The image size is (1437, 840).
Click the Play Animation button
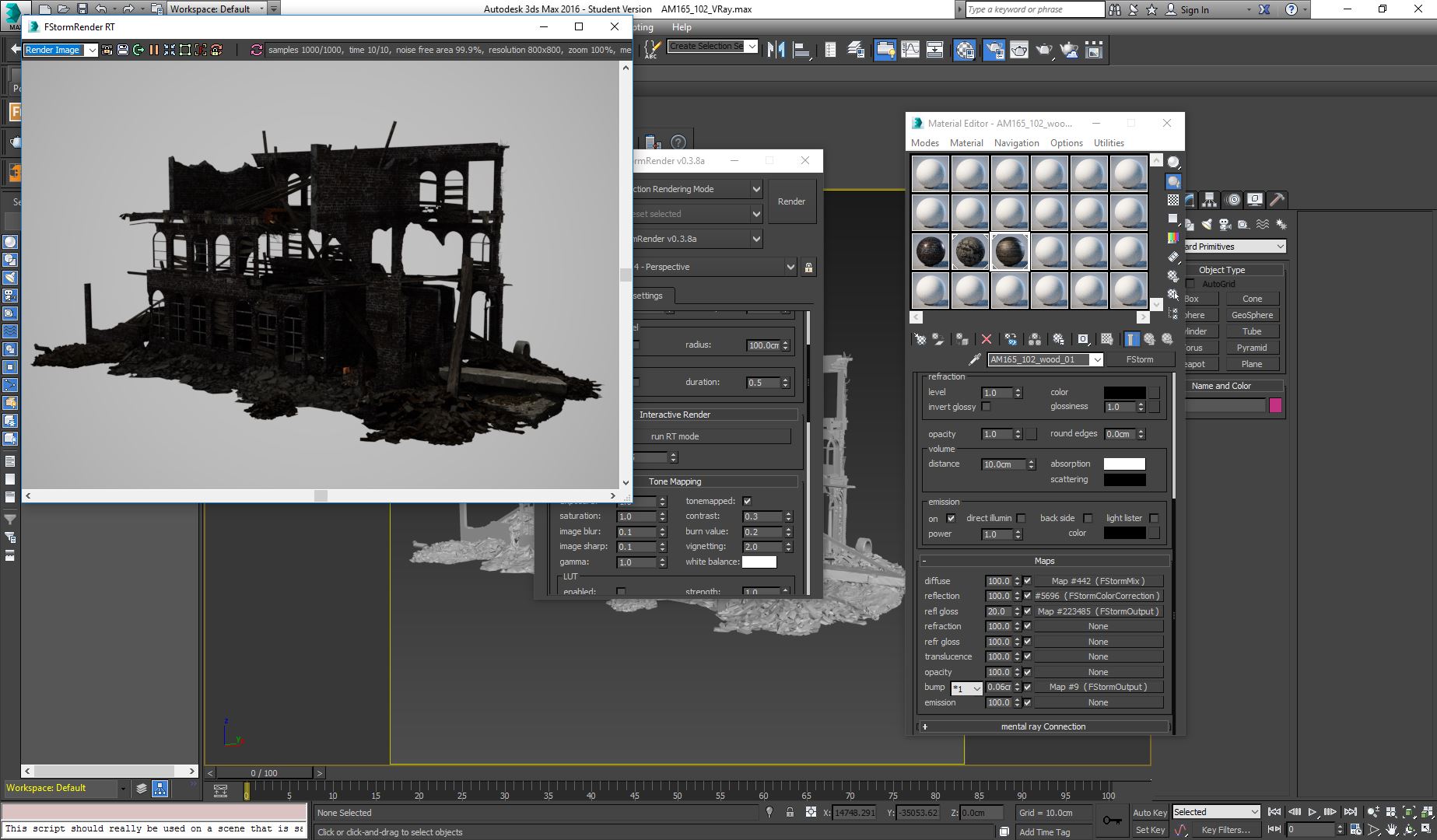(x=1312, y=812)
